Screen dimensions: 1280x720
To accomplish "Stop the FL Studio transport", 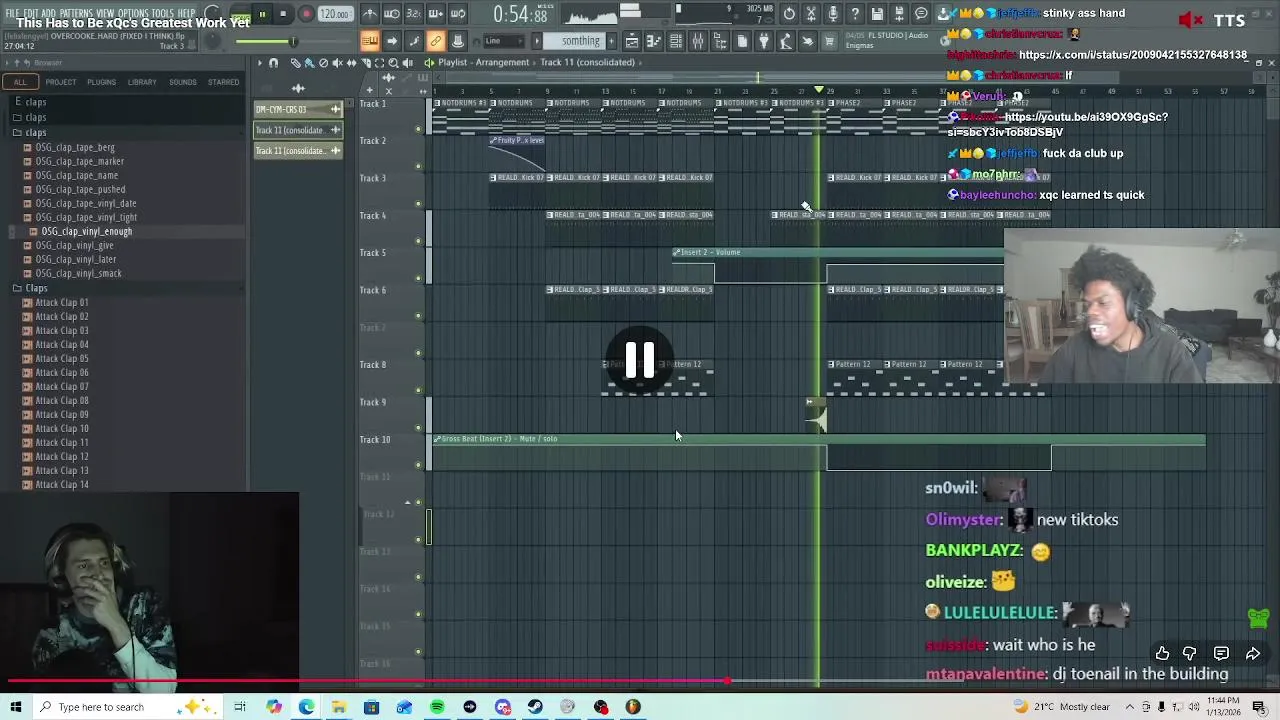I will click(283, 14).
